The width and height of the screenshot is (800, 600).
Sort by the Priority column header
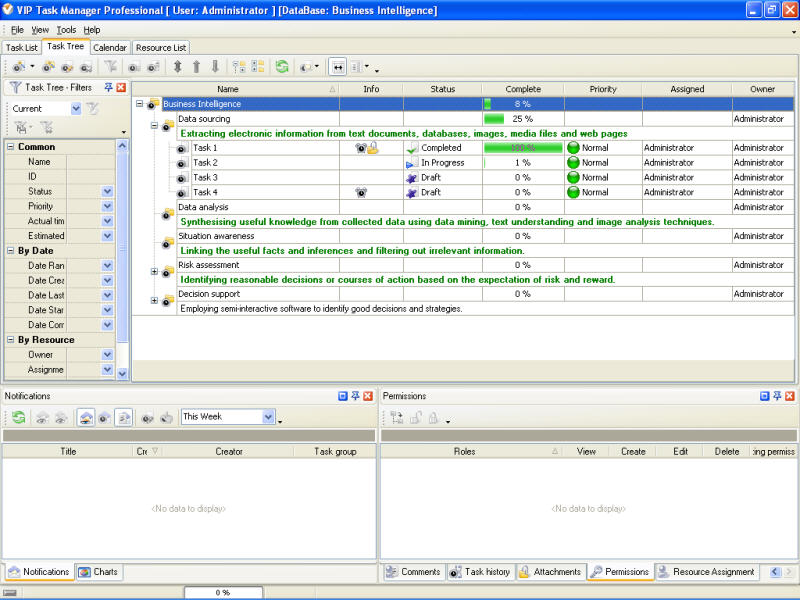(x=603, y=89)
